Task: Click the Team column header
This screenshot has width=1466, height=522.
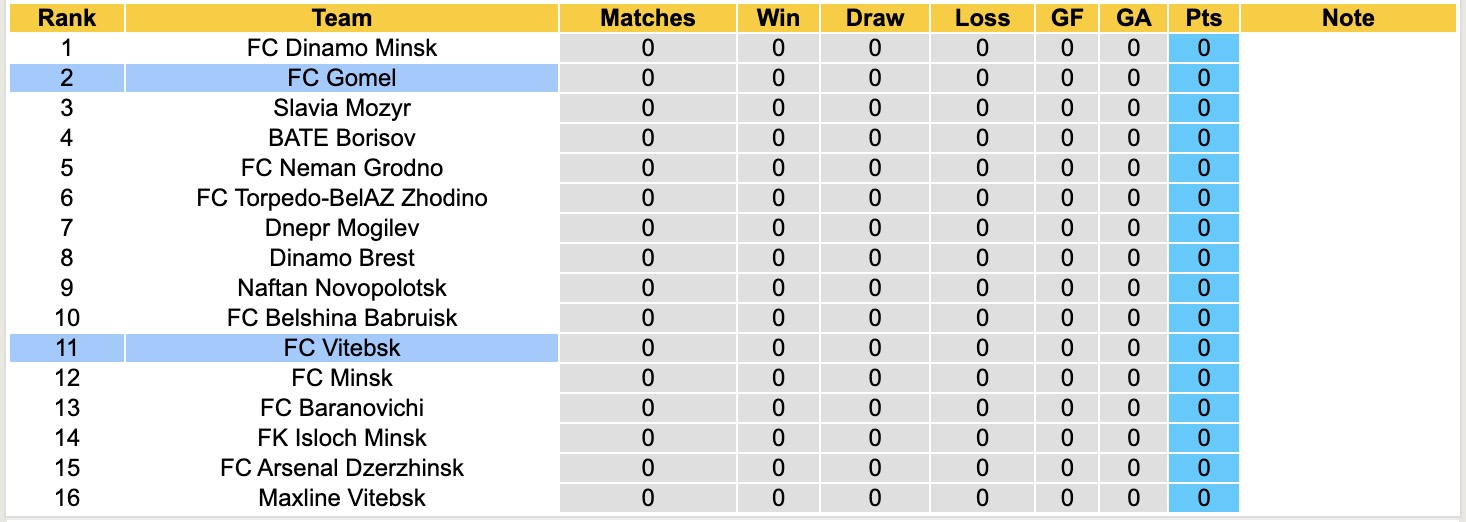Action: [x=342, y=18]
